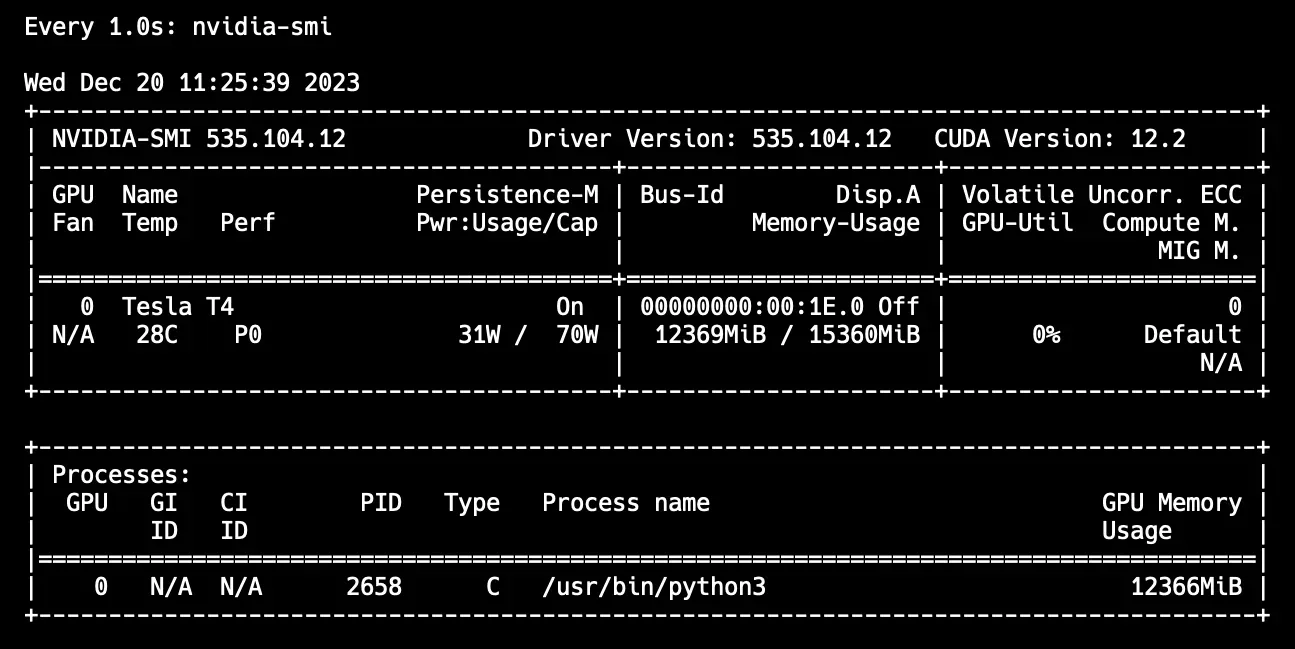Click the persistence mode value 'On'
This screenshot has width=1295, height=649.
coord(570,306)
